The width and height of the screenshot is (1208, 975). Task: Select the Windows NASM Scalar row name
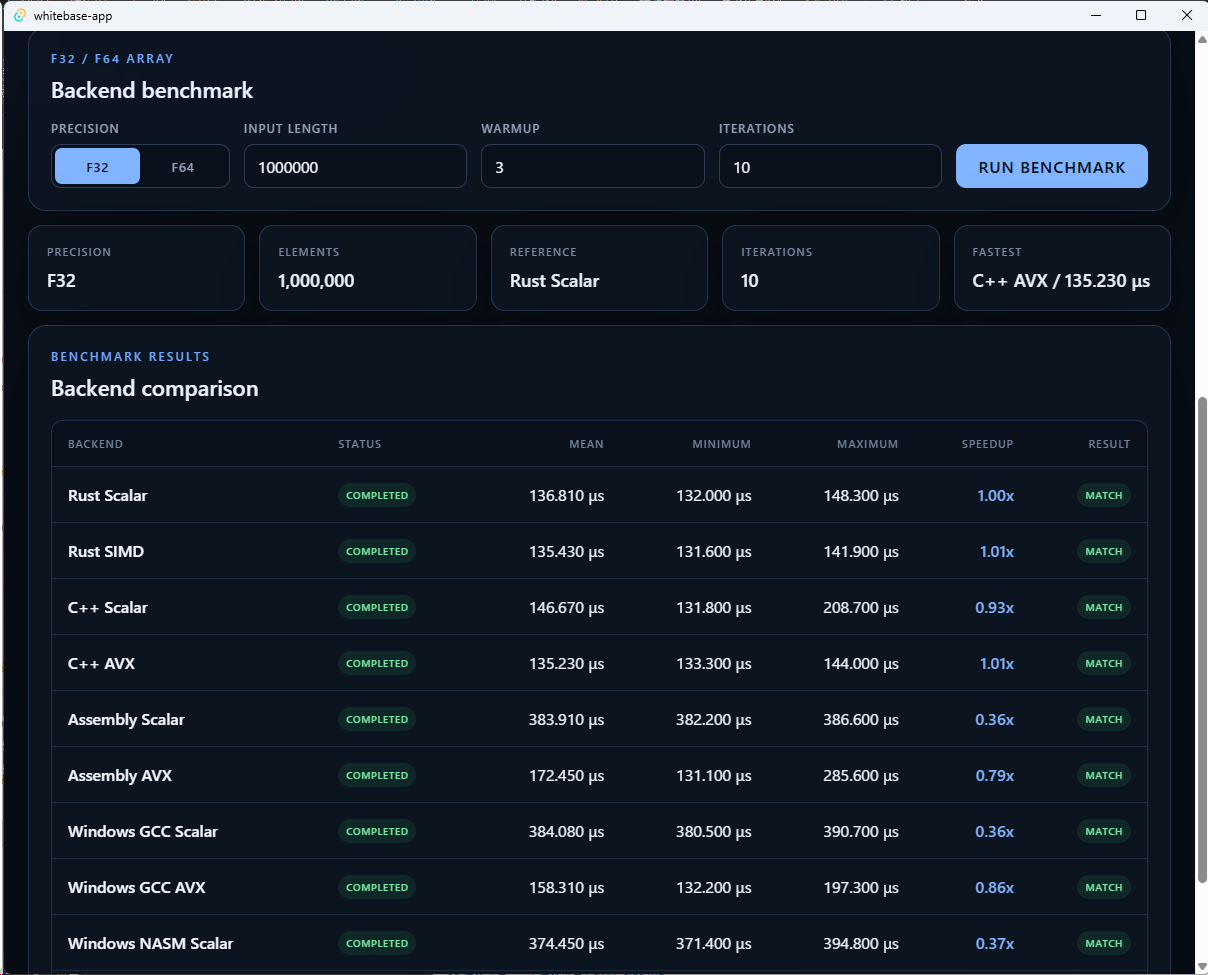click(x=151, y=943)
